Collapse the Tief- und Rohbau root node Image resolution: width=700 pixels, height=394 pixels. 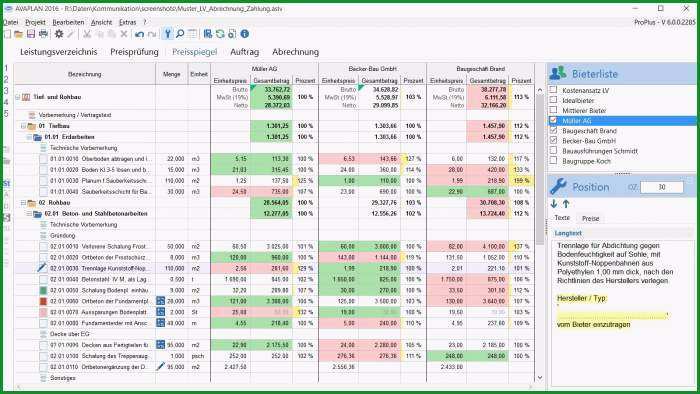pyautogui.click(x=18, y=97)
